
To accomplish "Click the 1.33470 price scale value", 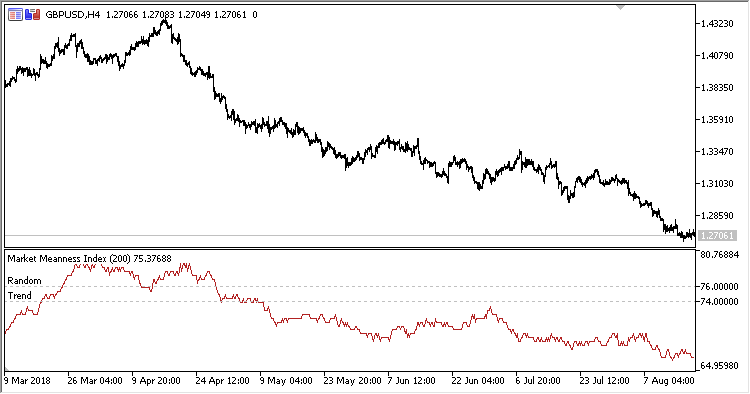I will point(717,152).
